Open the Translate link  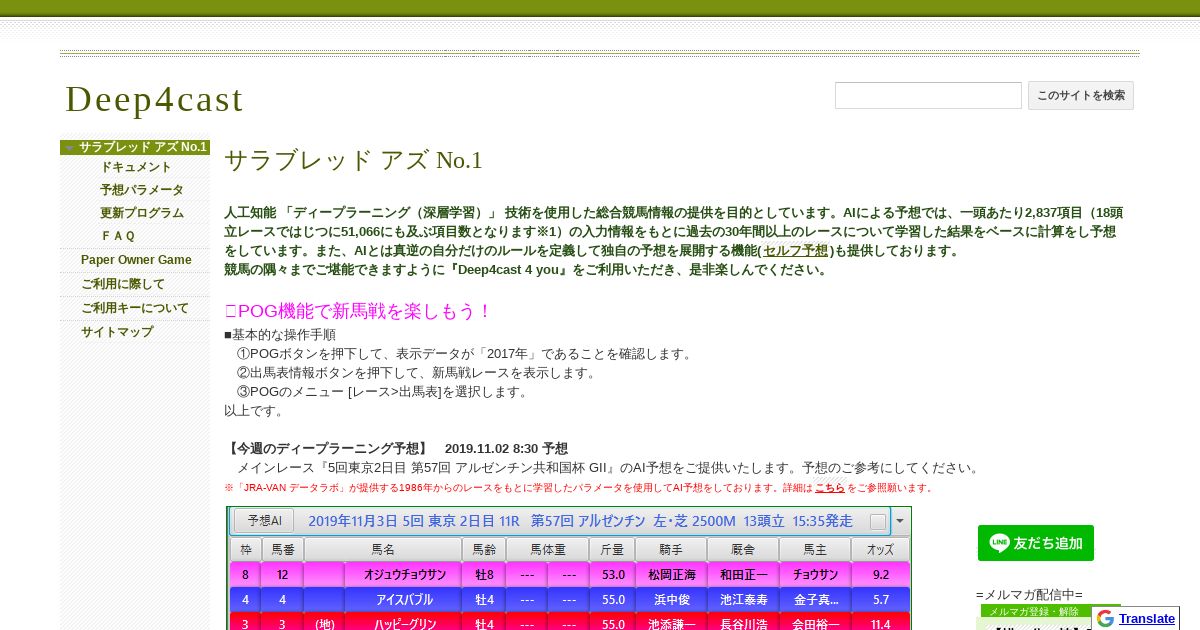point(1147,619)
